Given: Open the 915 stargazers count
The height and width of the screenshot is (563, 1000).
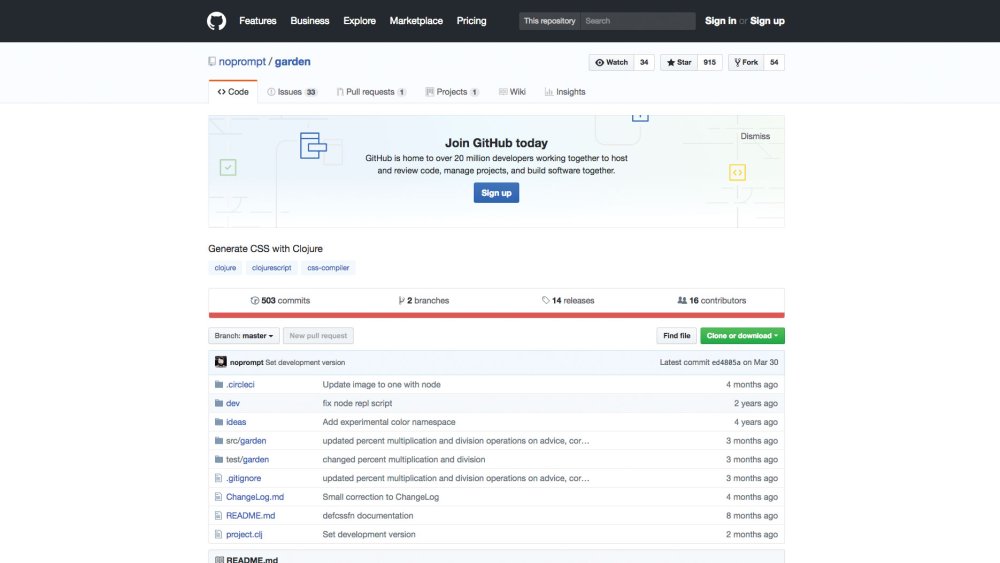Looking at the screenshot, I should [x=710, y=62].
